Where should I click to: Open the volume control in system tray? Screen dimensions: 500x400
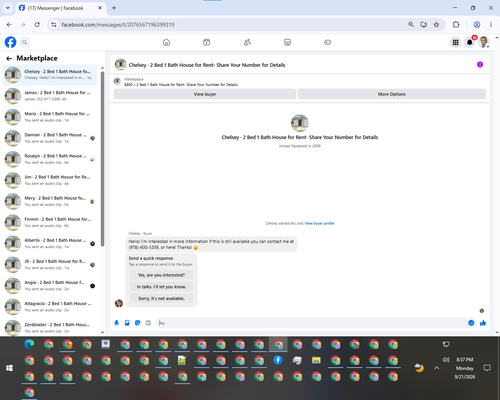click(446, 360)
